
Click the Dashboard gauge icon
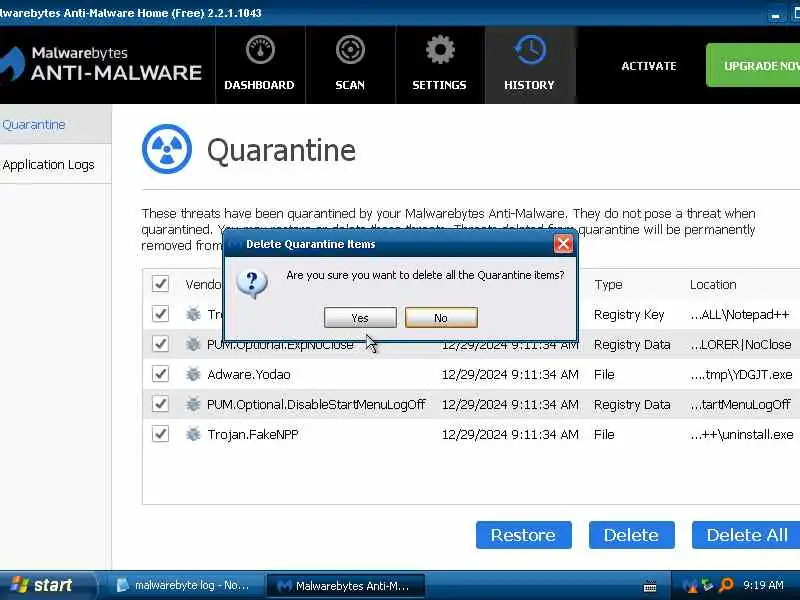click(260, 49)
